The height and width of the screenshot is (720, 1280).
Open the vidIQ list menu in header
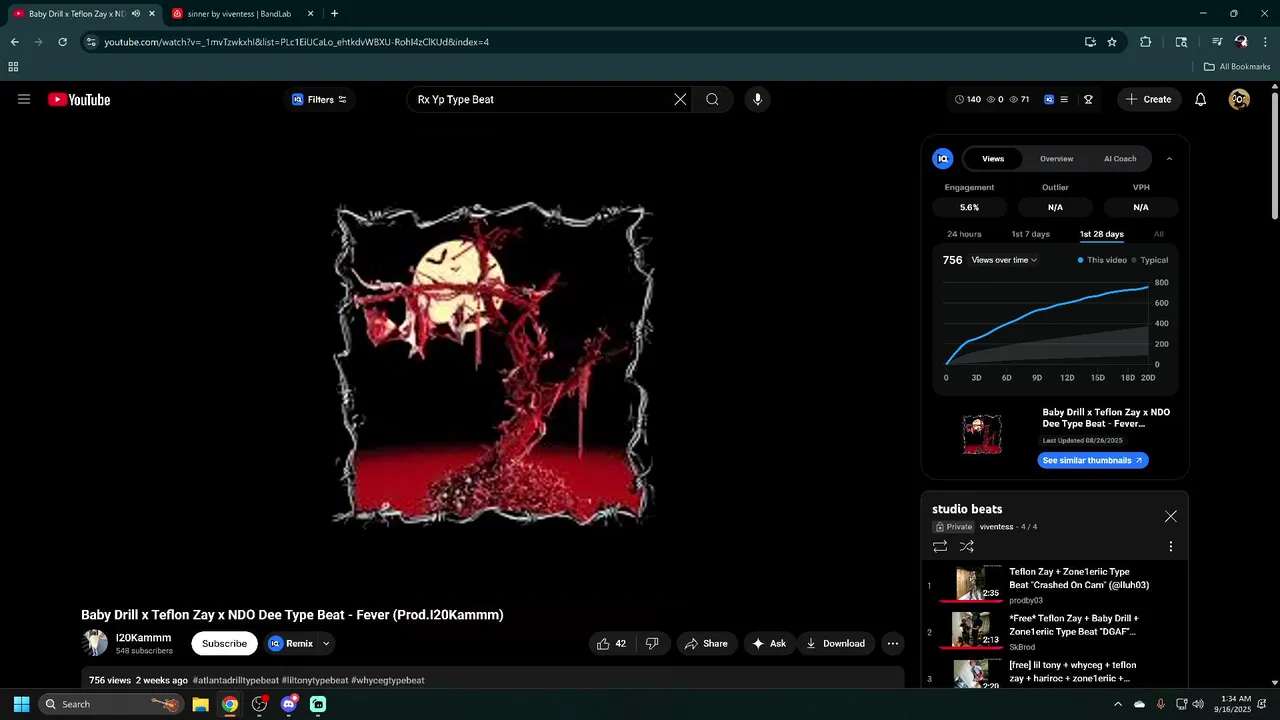(1064, 99)
